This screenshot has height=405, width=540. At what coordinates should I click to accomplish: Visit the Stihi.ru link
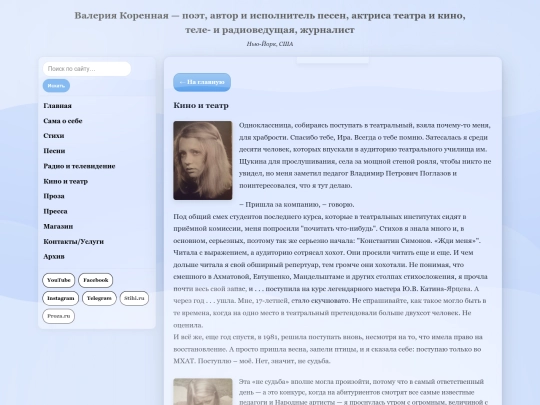click(x=134, y=298)
